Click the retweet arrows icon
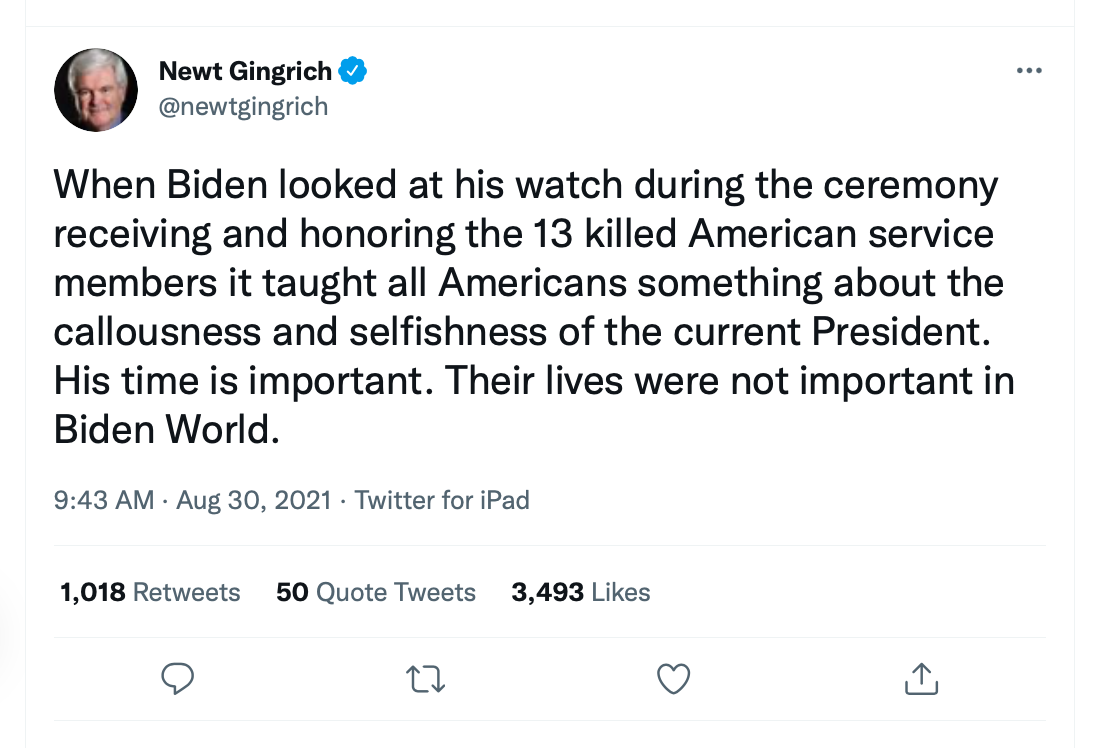This screenshot has width=1100, height=748. click(x=427, y=680)
